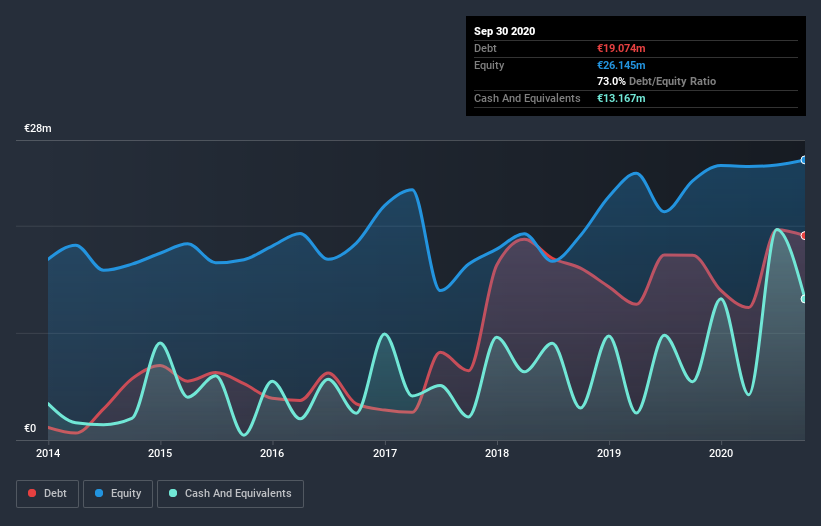Image resolution: width=821 pixels, height=526 pixels.
Task: Select the 2016 x-axis label
Action: coord(272,453)
